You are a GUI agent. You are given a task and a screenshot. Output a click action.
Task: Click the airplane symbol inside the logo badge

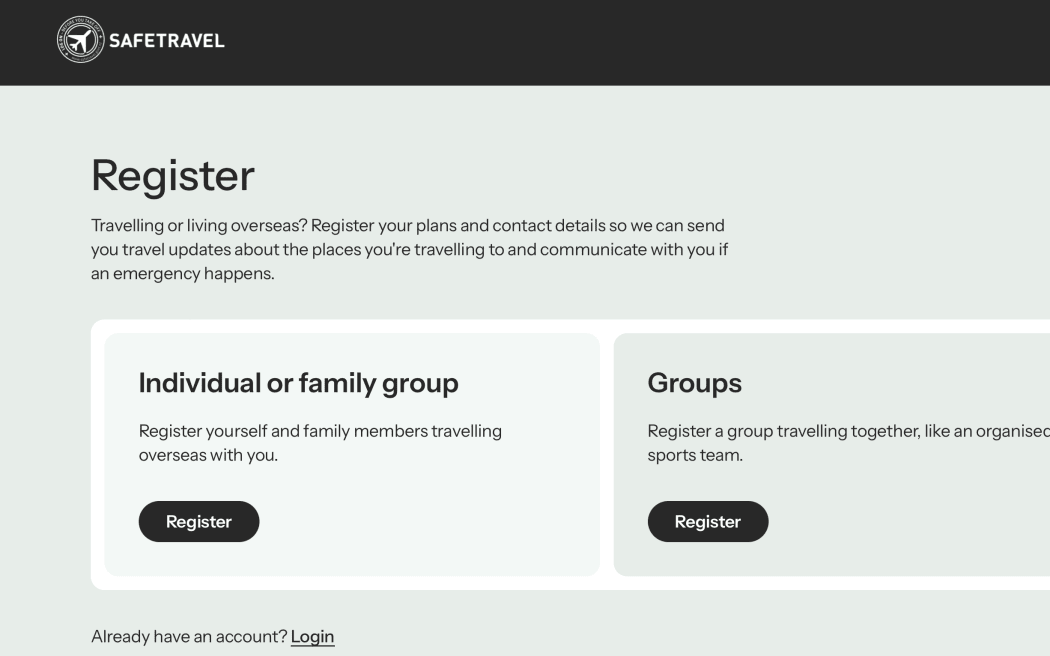click(80, 41)
